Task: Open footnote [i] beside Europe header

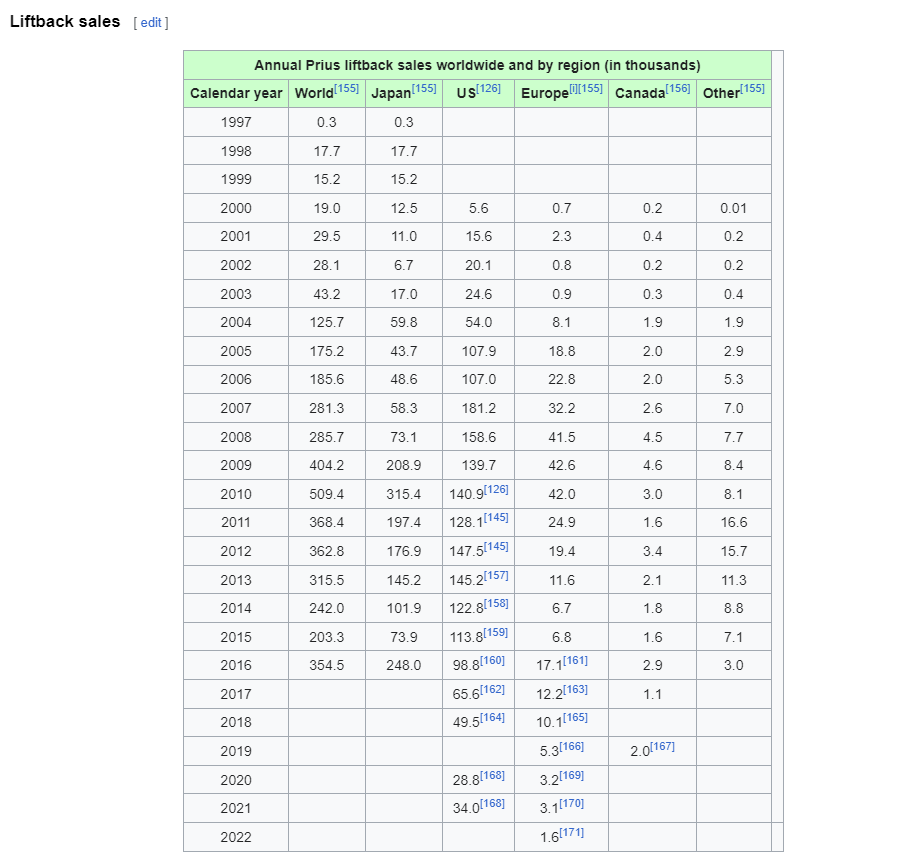Action: 573,88
